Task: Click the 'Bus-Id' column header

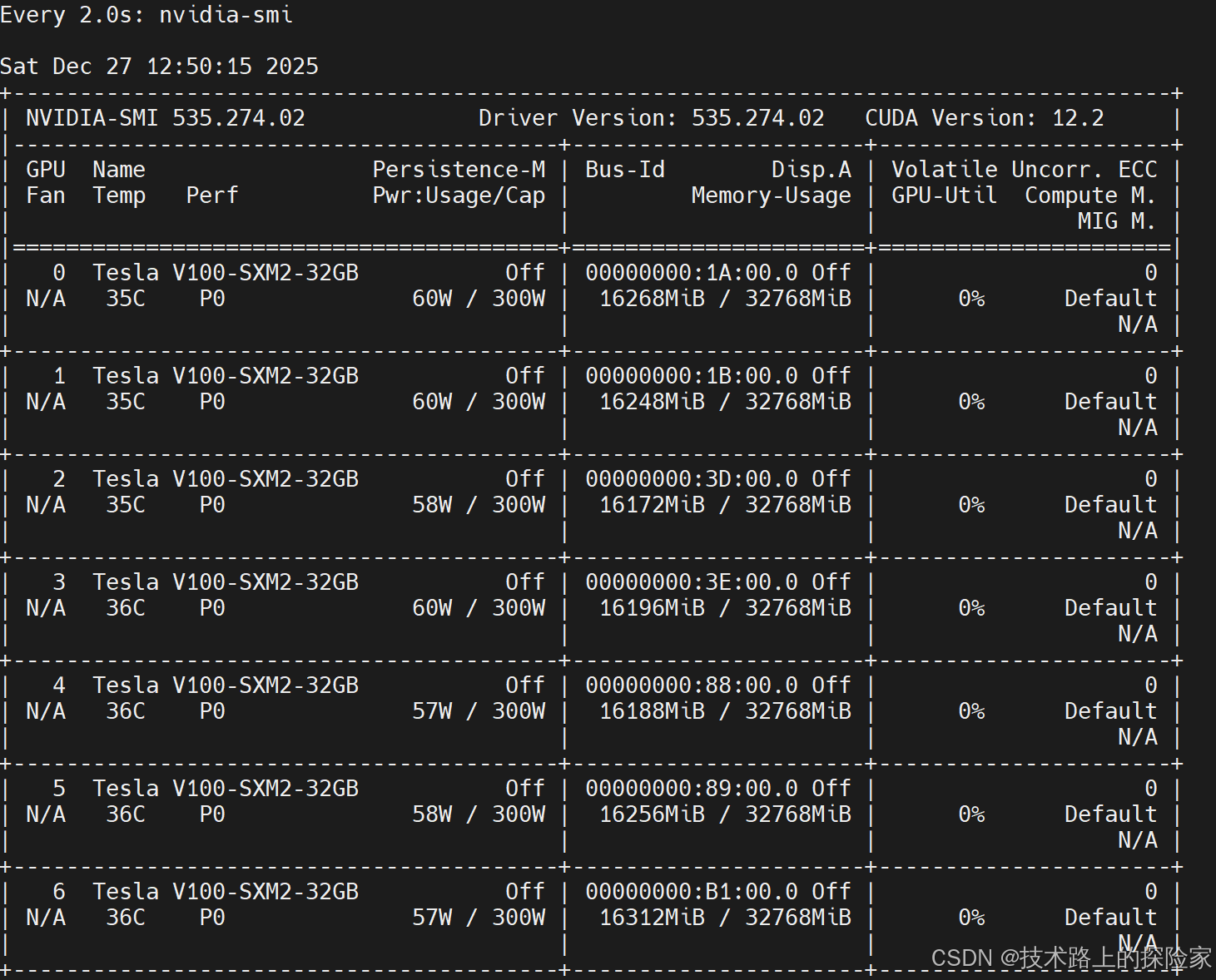Action: click(x=625, y=170)
